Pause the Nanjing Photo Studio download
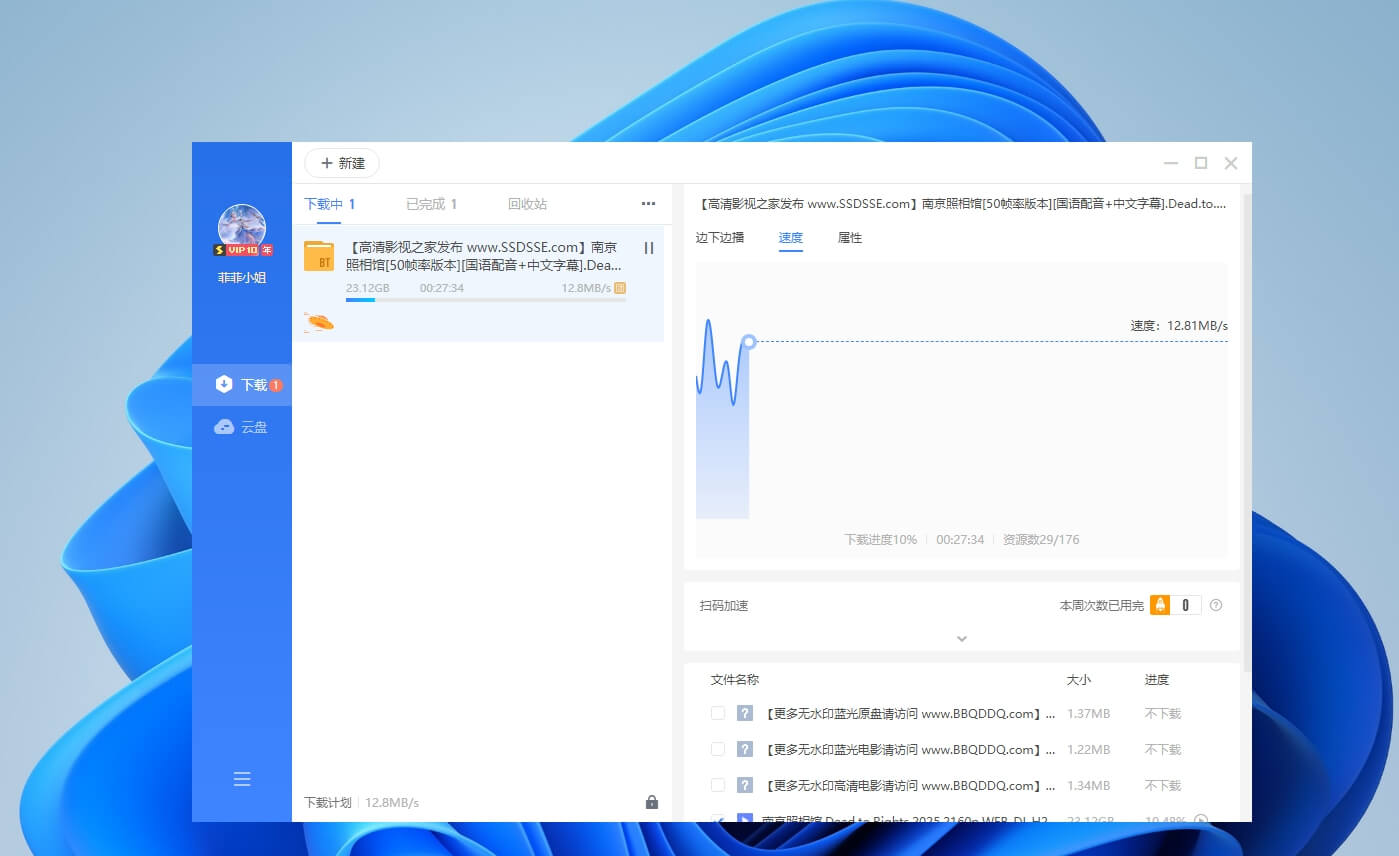 (649, 247)
